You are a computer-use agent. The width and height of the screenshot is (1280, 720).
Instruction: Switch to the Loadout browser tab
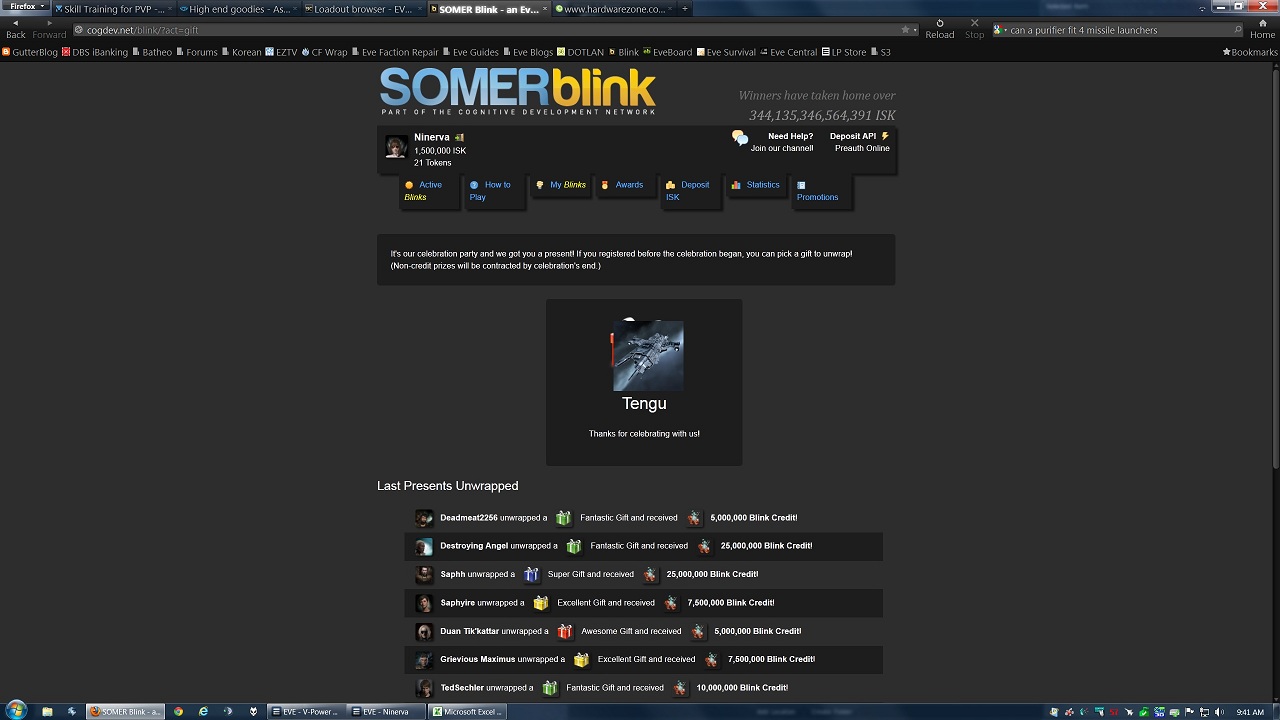[363, 9]
